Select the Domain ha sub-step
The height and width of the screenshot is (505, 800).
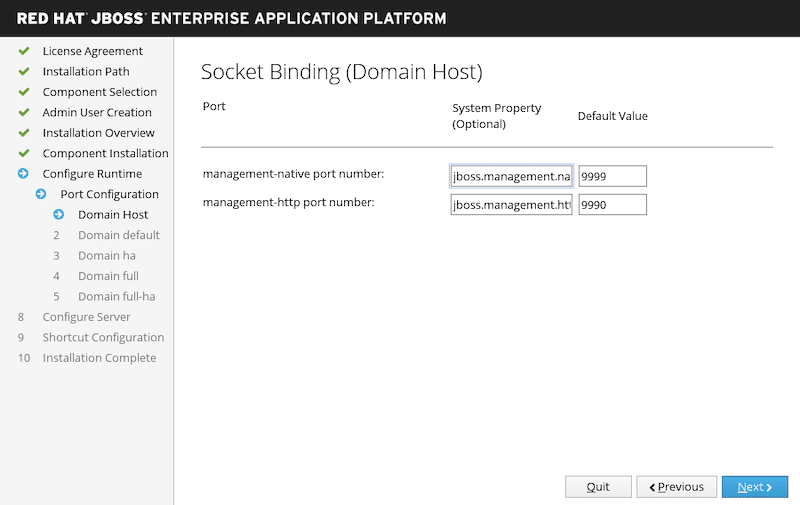click(107, 255)
